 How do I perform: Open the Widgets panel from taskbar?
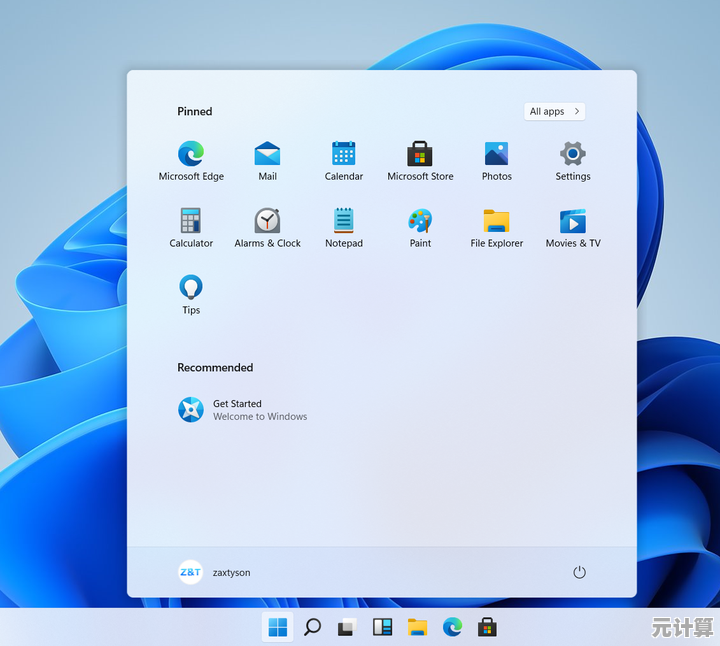382,627
